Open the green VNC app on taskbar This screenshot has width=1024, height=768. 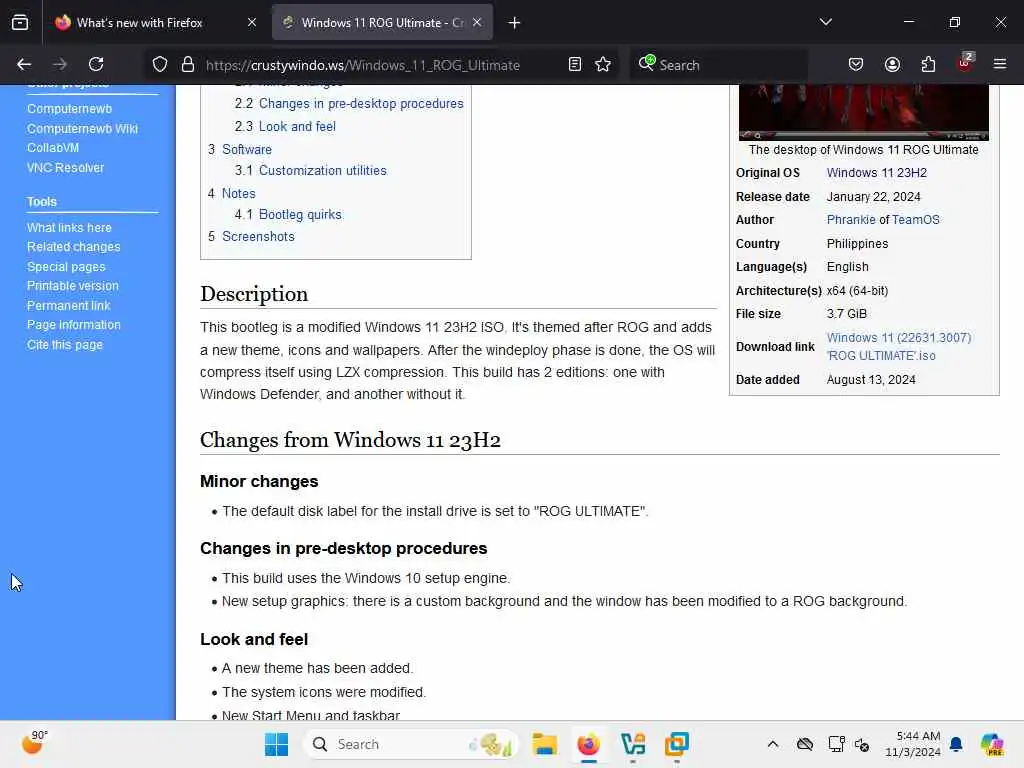633,744
